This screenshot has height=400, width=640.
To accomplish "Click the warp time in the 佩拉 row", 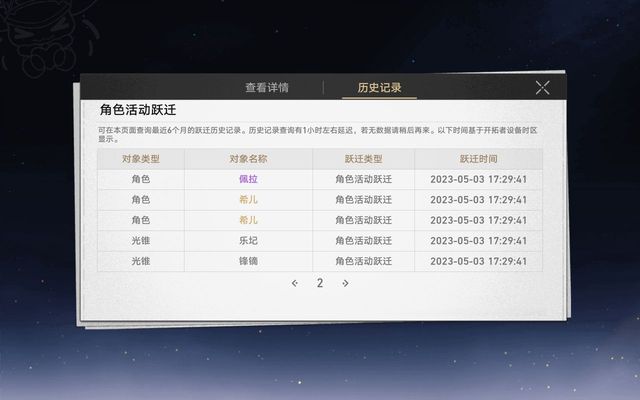I will (x=478, y=179).
